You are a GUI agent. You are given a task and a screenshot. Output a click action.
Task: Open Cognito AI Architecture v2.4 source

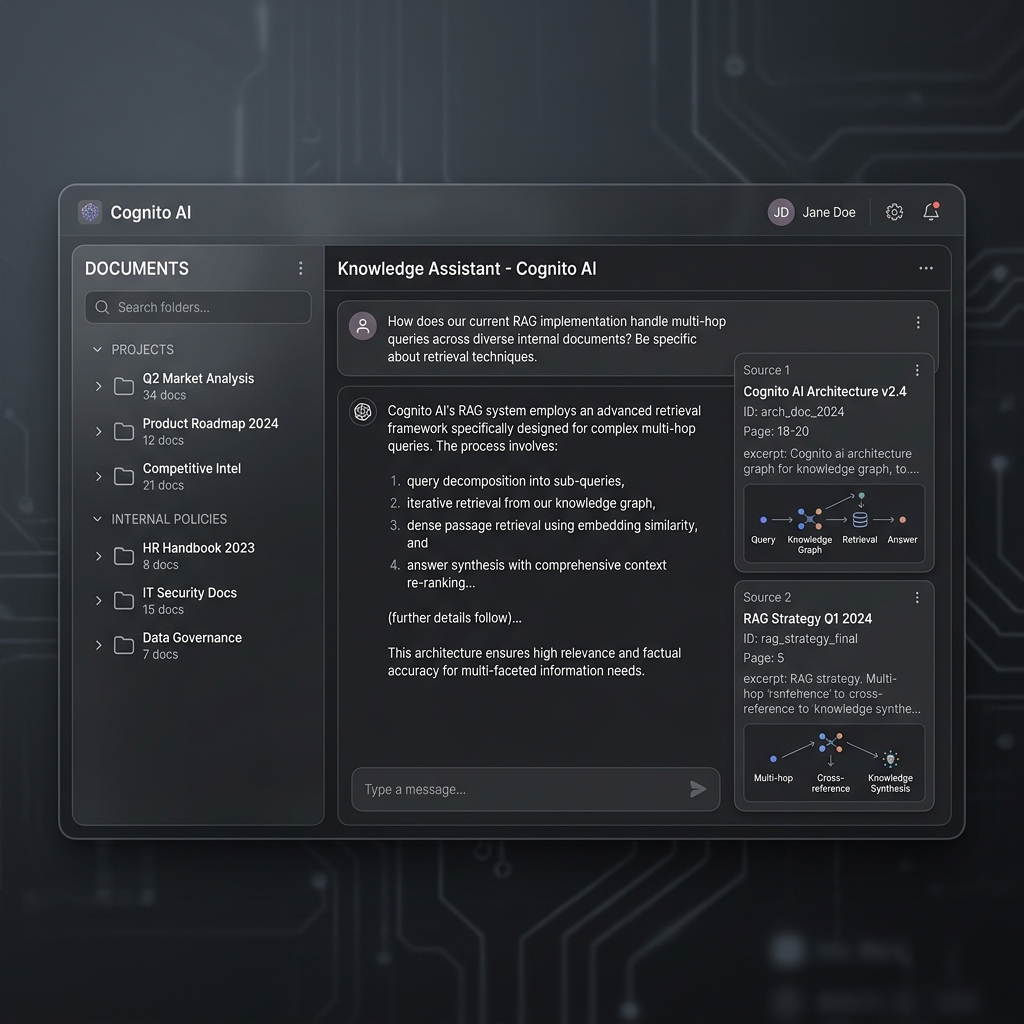coord(825,391)
